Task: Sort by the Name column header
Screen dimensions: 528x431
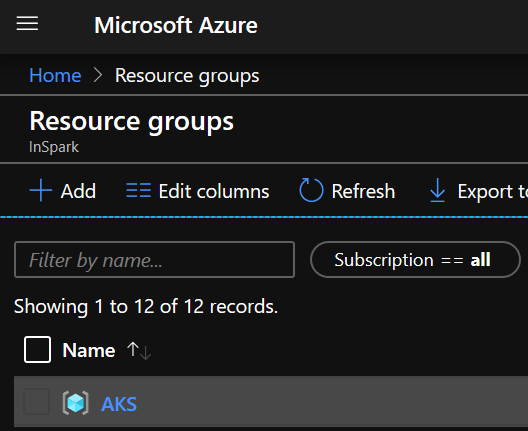Action: click(x=89, y=350)
